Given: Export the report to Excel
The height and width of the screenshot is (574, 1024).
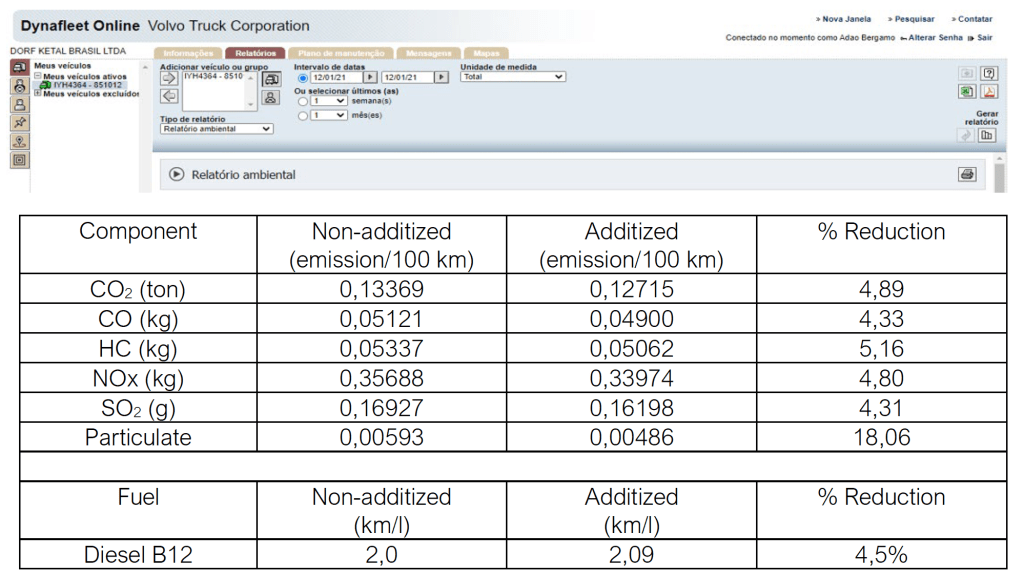Looking at the screenshot, I should pos(966,92).
